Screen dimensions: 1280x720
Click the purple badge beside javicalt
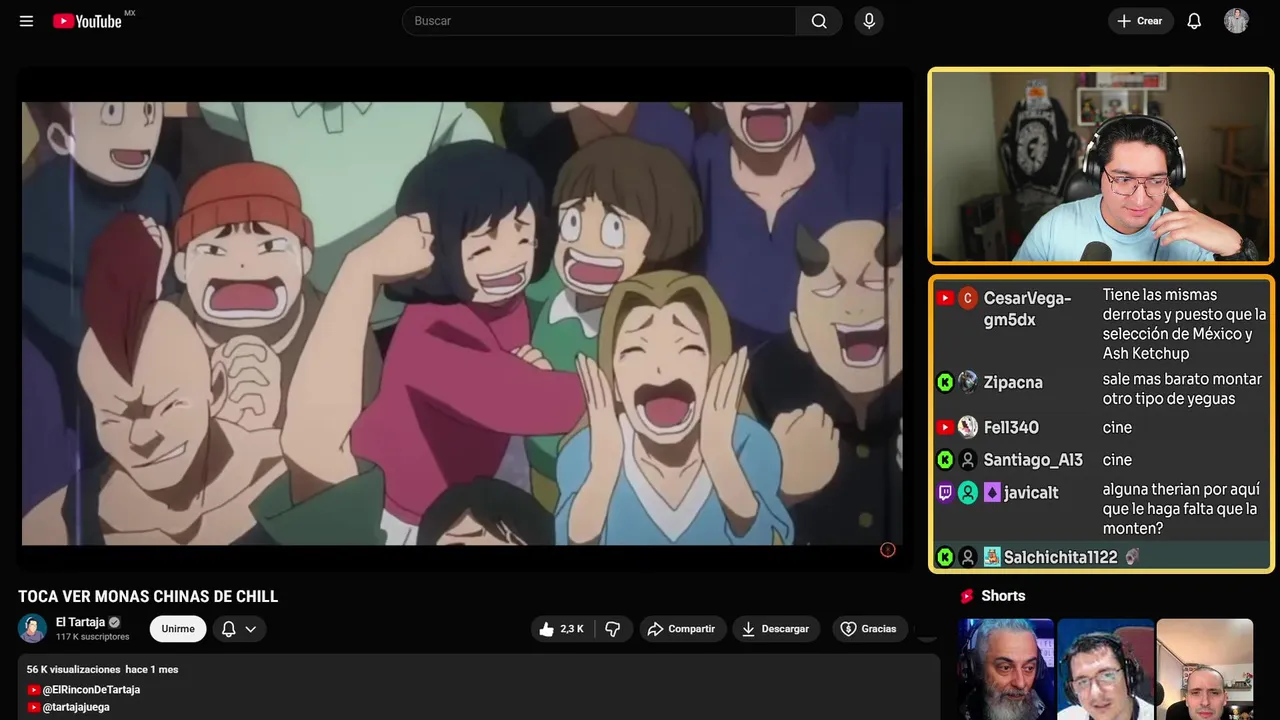992,493
